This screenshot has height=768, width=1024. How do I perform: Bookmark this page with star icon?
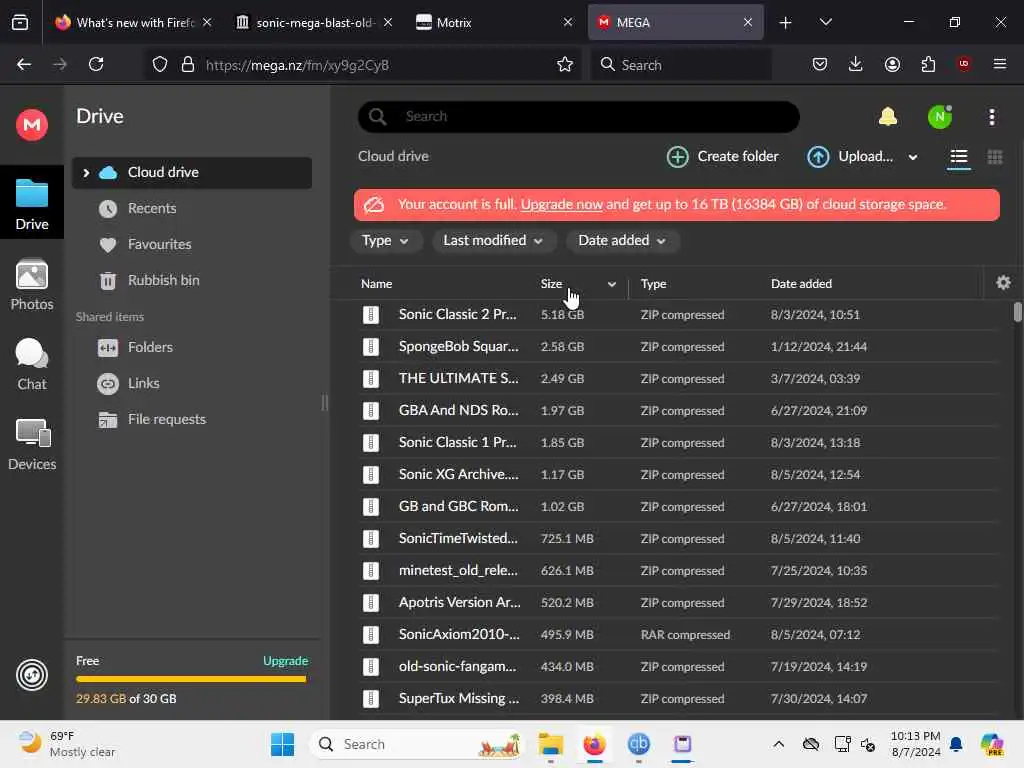[565, 64]
